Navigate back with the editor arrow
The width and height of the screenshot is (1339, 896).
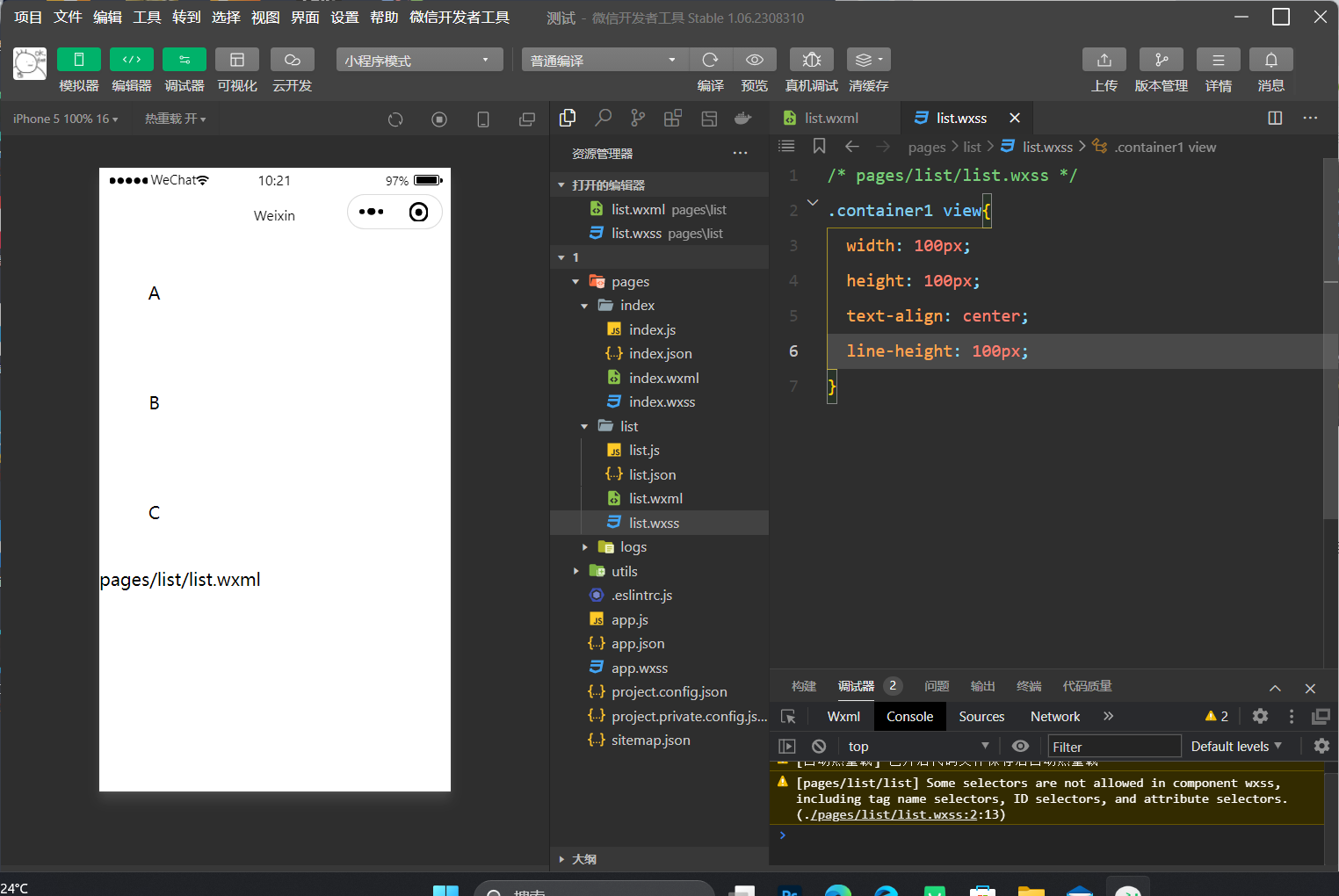851,147
